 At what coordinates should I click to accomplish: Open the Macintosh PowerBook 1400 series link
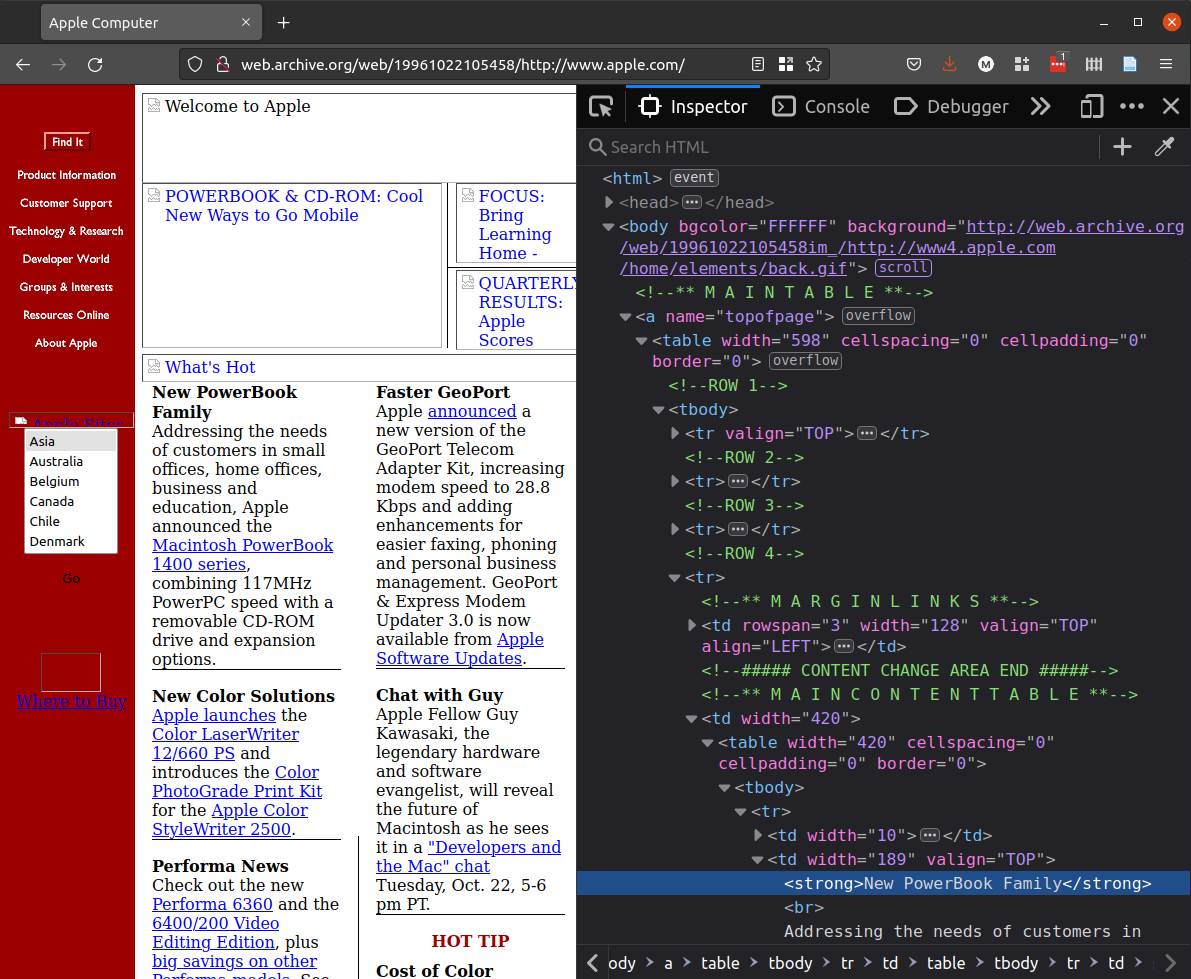[x=242, y=554]
